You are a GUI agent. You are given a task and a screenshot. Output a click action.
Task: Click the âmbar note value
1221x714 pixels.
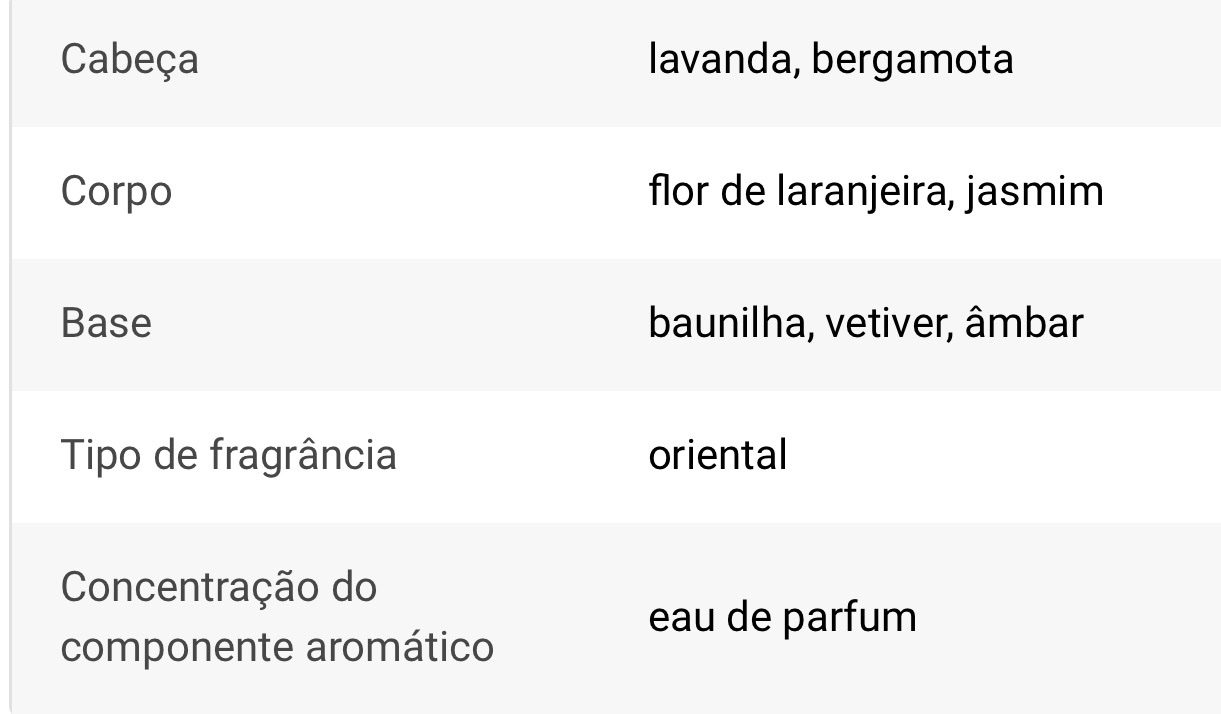click(x=1024, y=323)
